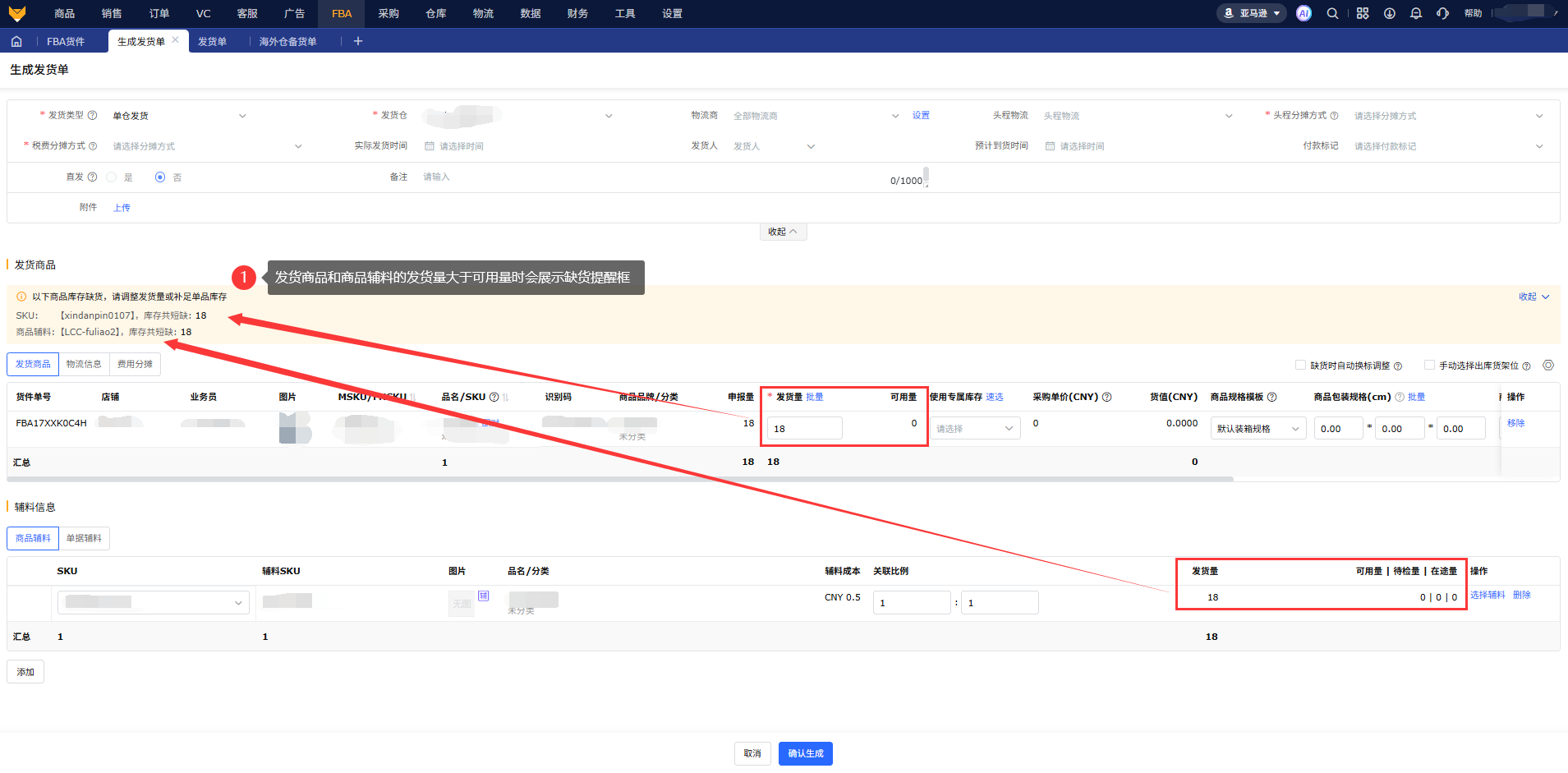Click the 上传 attachment link
1568x773 pixels.
[122, 208]
